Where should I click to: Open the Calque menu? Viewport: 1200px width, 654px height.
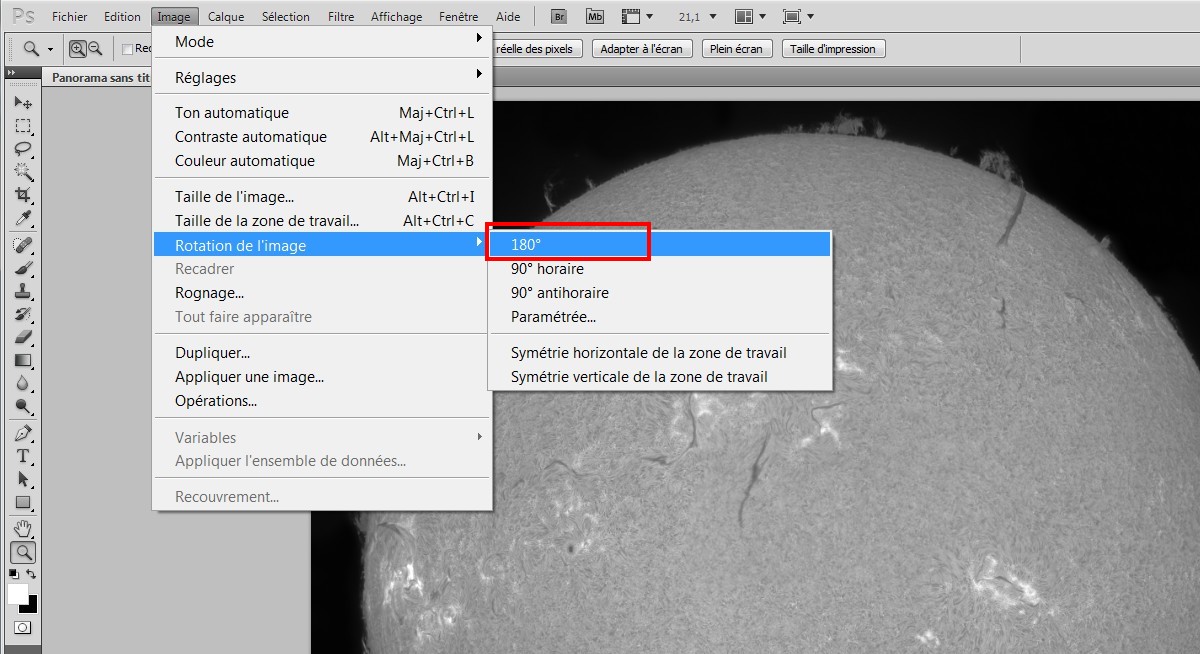click(226, 16)
